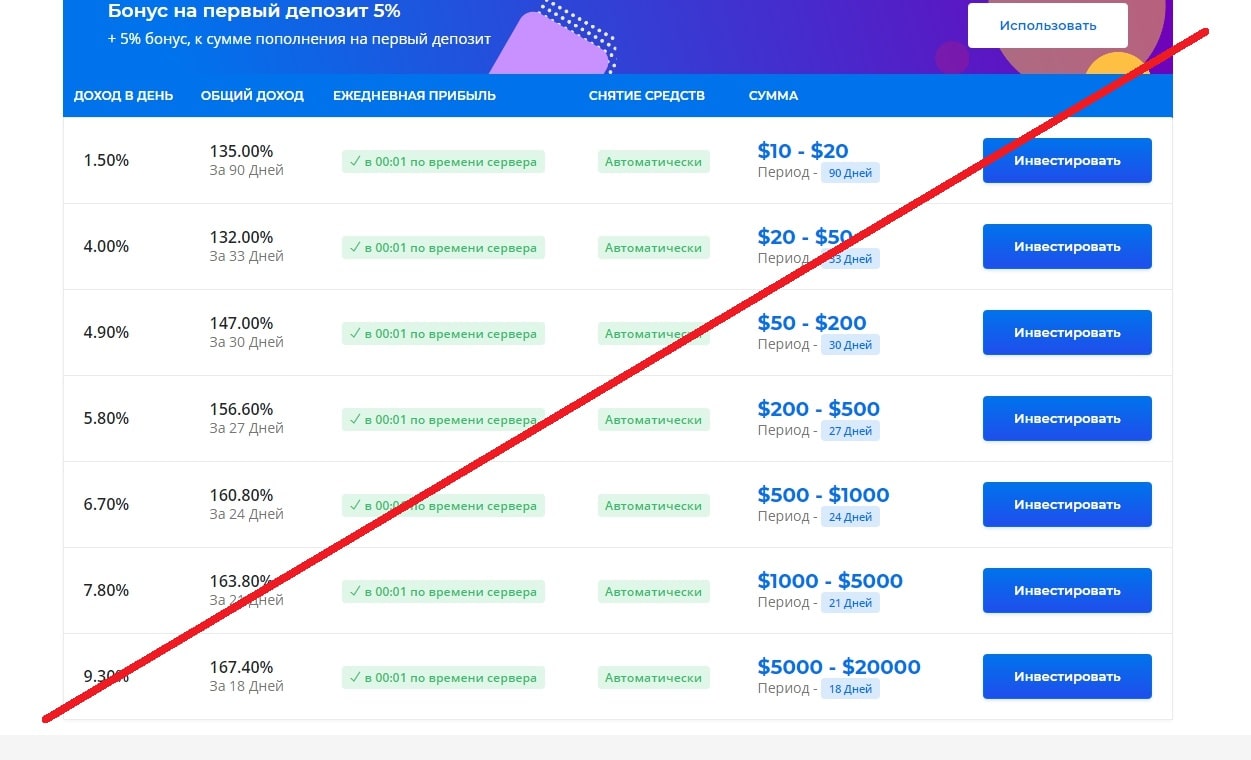Click server time checkmark badge in 9.30% row
1251x760 pixels.
click(443, 678)
